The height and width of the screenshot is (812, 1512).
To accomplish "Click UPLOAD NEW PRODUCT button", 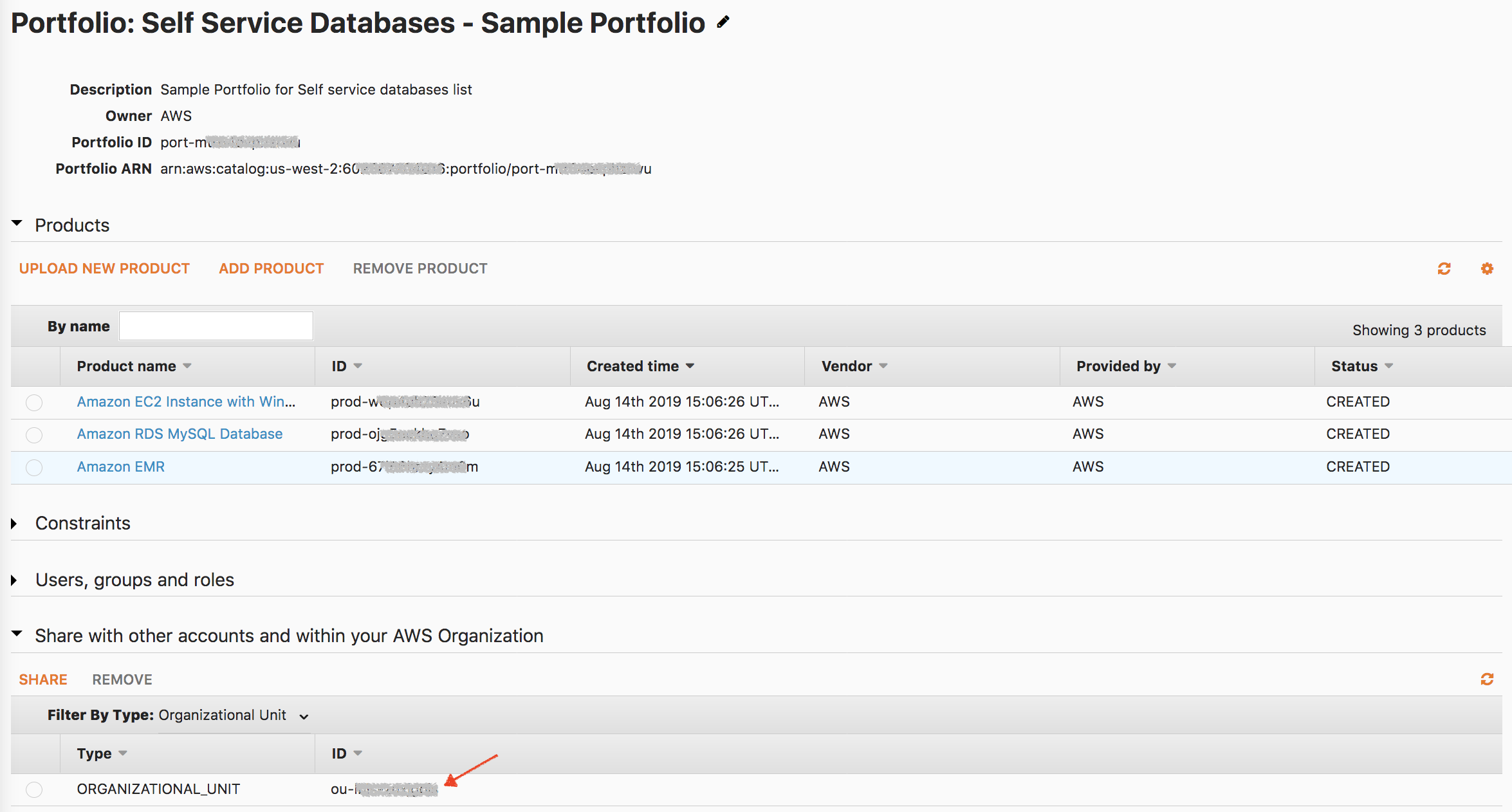I will point(103,268).
